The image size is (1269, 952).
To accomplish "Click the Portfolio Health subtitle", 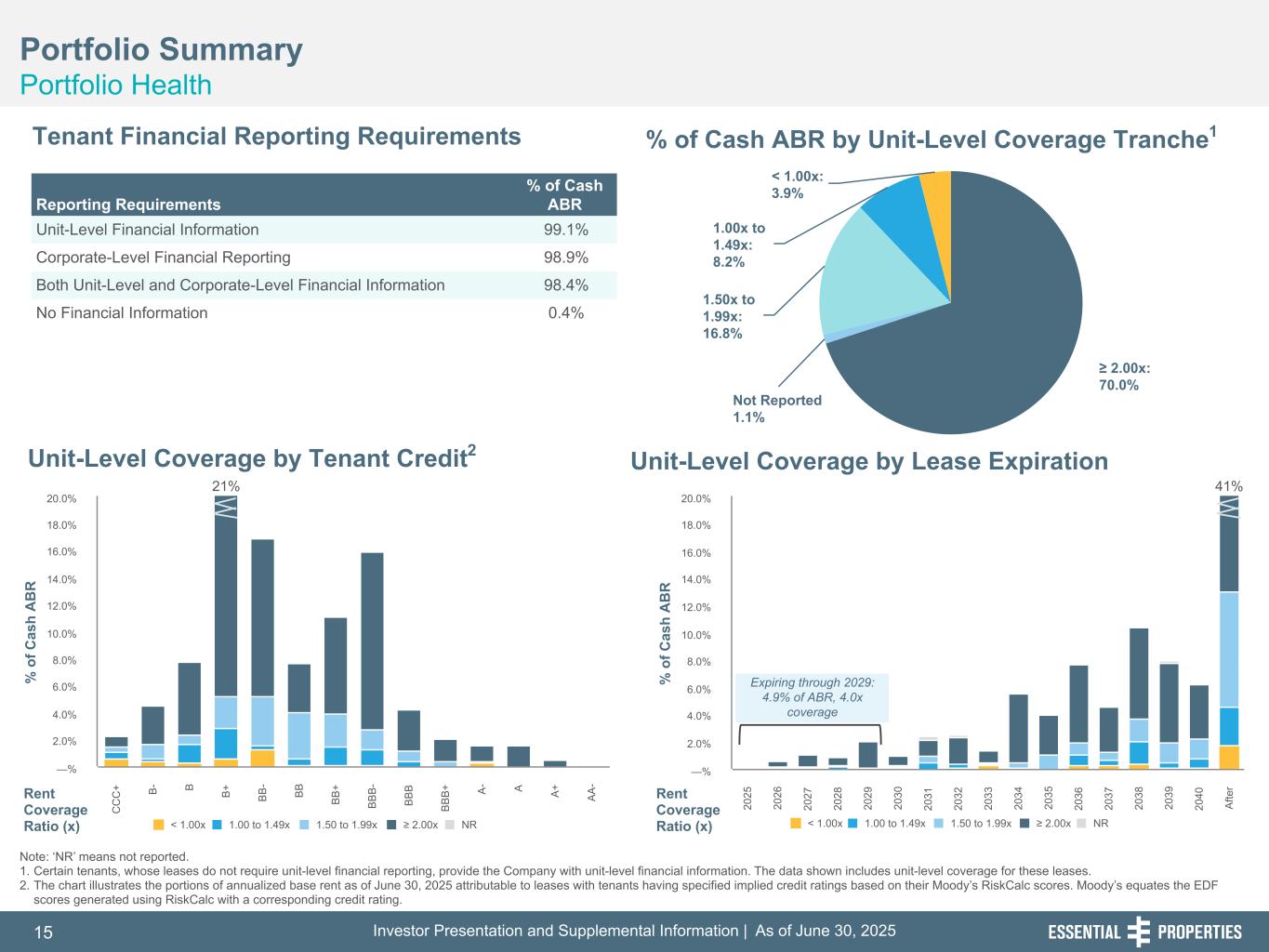I will click(116, 86).
